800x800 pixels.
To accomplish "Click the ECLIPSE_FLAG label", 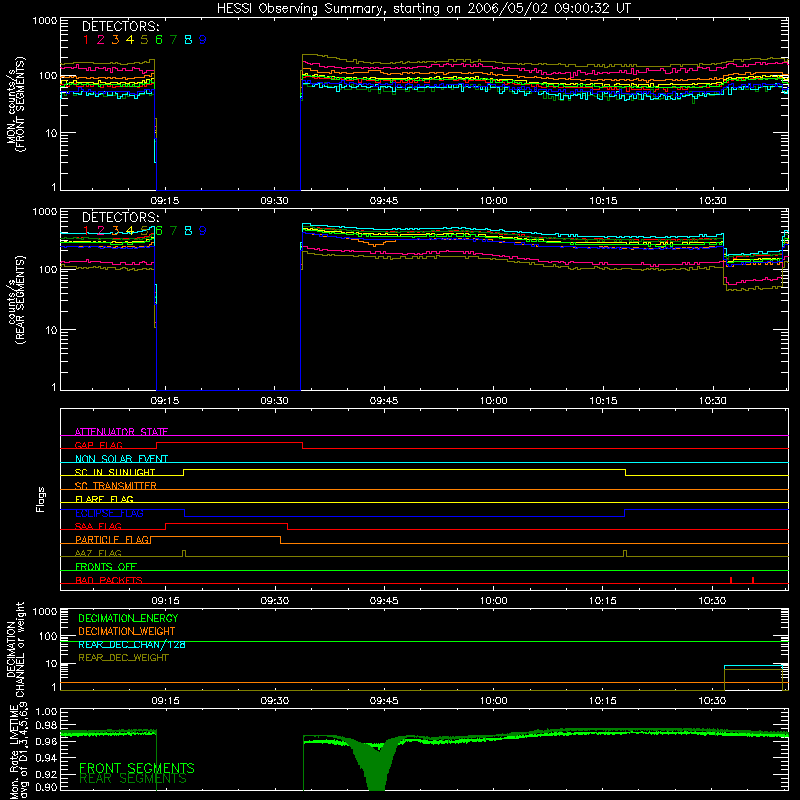I will pyautogui.click(x=109, y=513).
